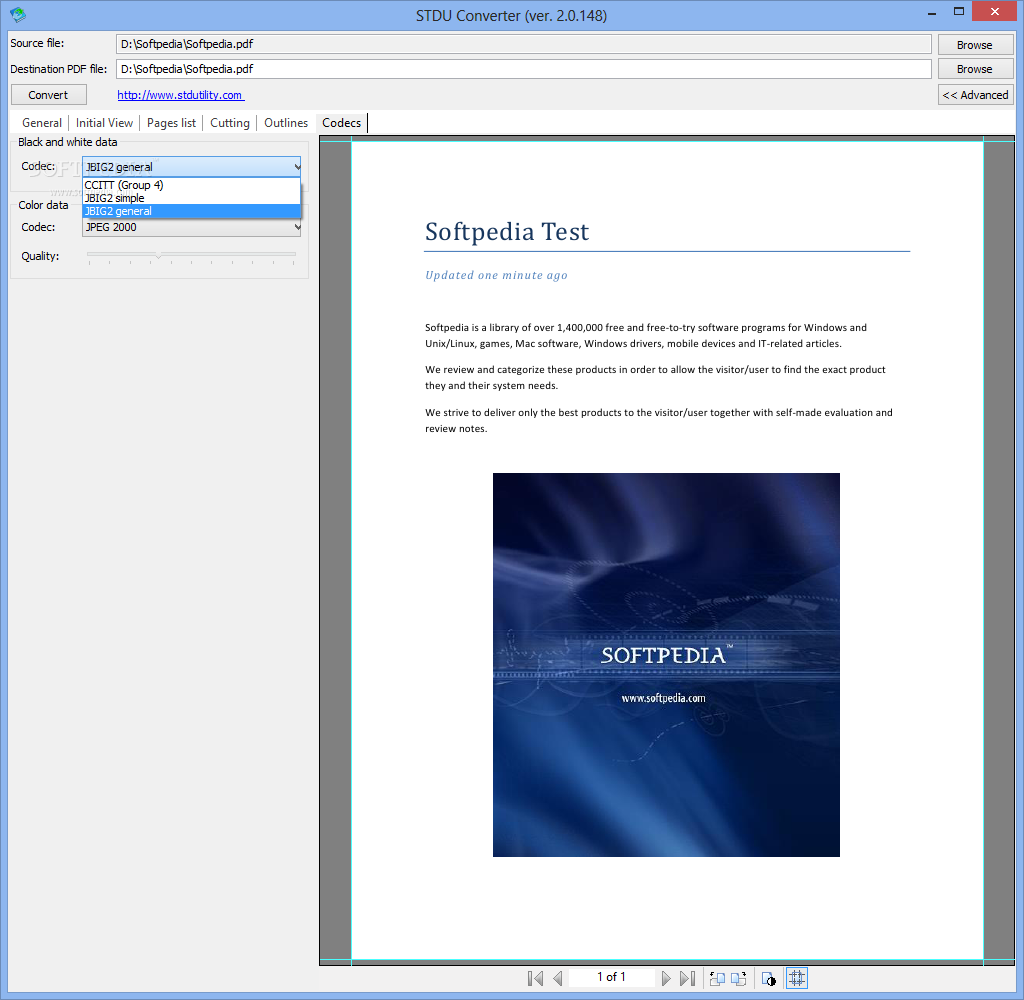Click the 'Softpedia Test' heading in preview
This screenshot has height=1000, width=1024.
[x=507, y=232]
